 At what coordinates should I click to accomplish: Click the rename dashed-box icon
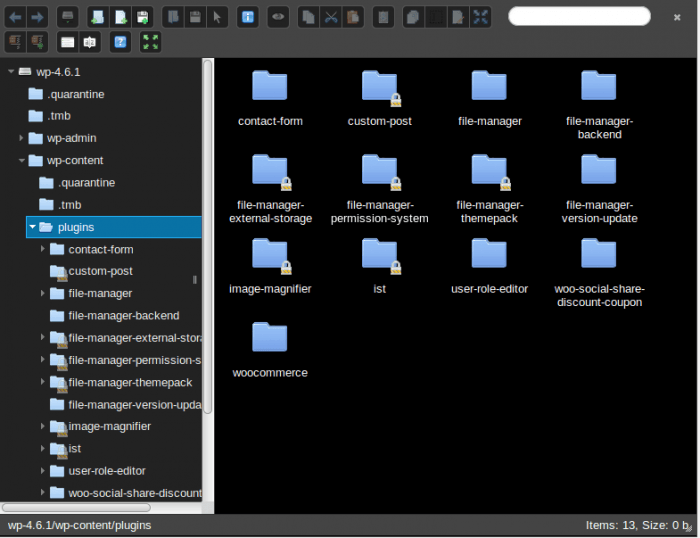pos(436,17)
